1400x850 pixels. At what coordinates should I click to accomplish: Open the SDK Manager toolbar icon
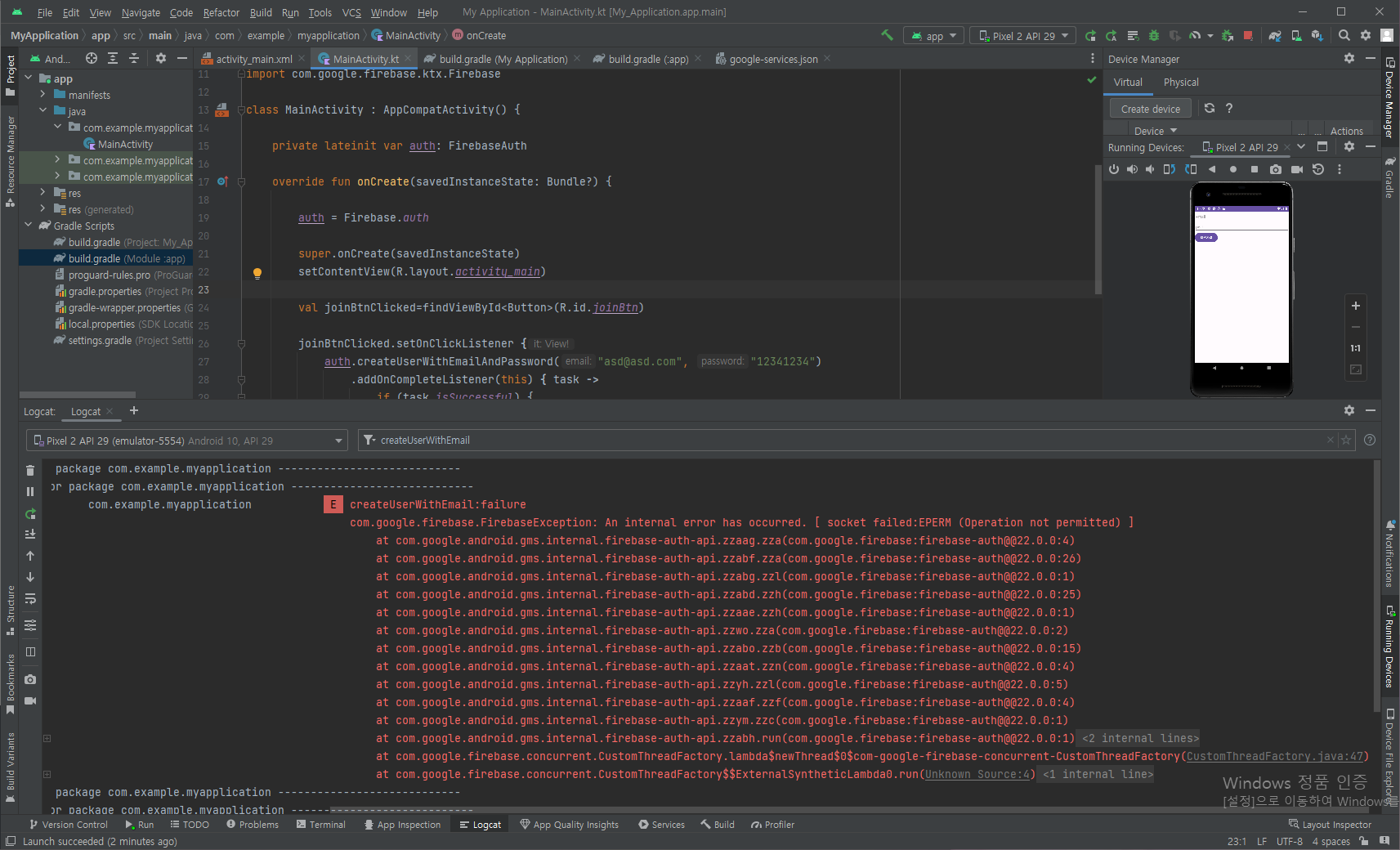coord(1317,35)
